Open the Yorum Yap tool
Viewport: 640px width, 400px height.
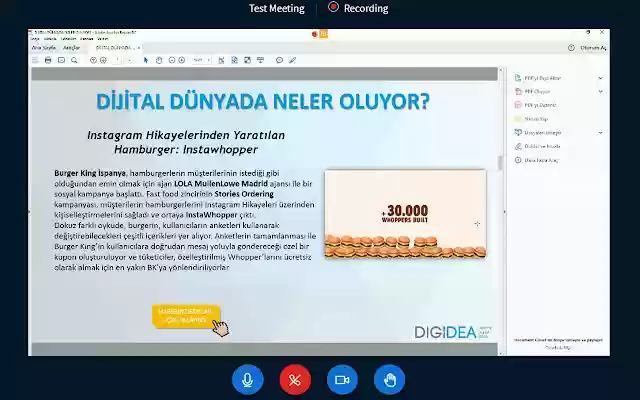point(531,119)
